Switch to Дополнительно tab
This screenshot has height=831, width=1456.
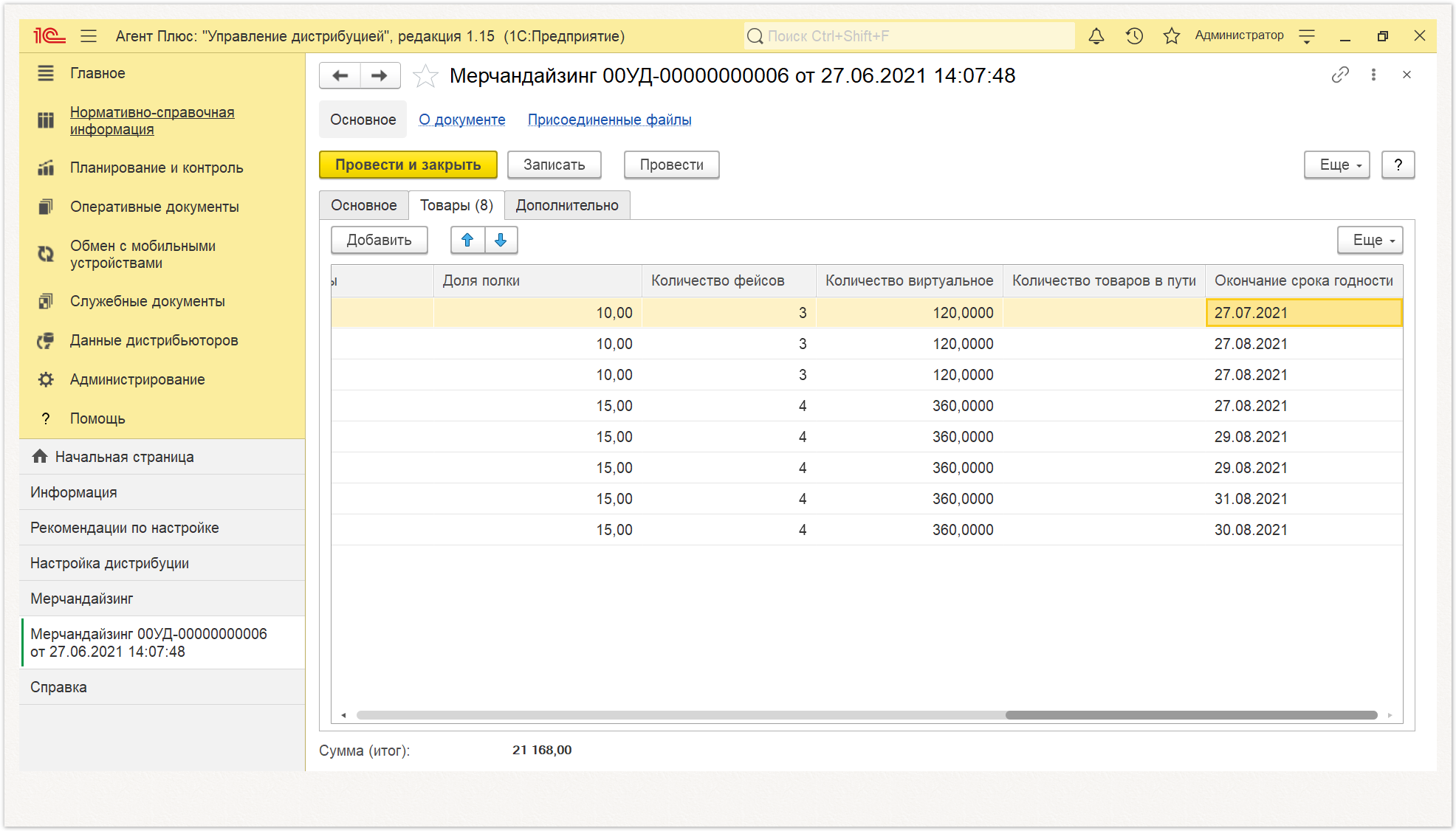pyautogui.click(x=567, y=206)
